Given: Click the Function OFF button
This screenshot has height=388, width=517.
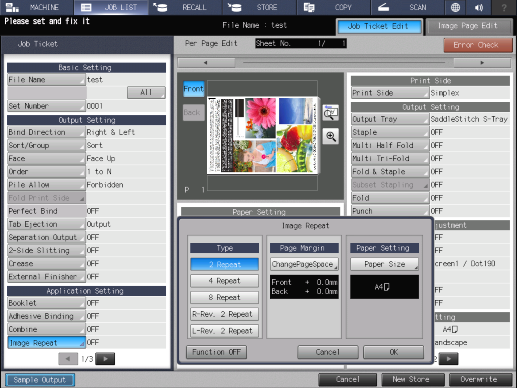Looking at the screenshot, I should point(216,352).
